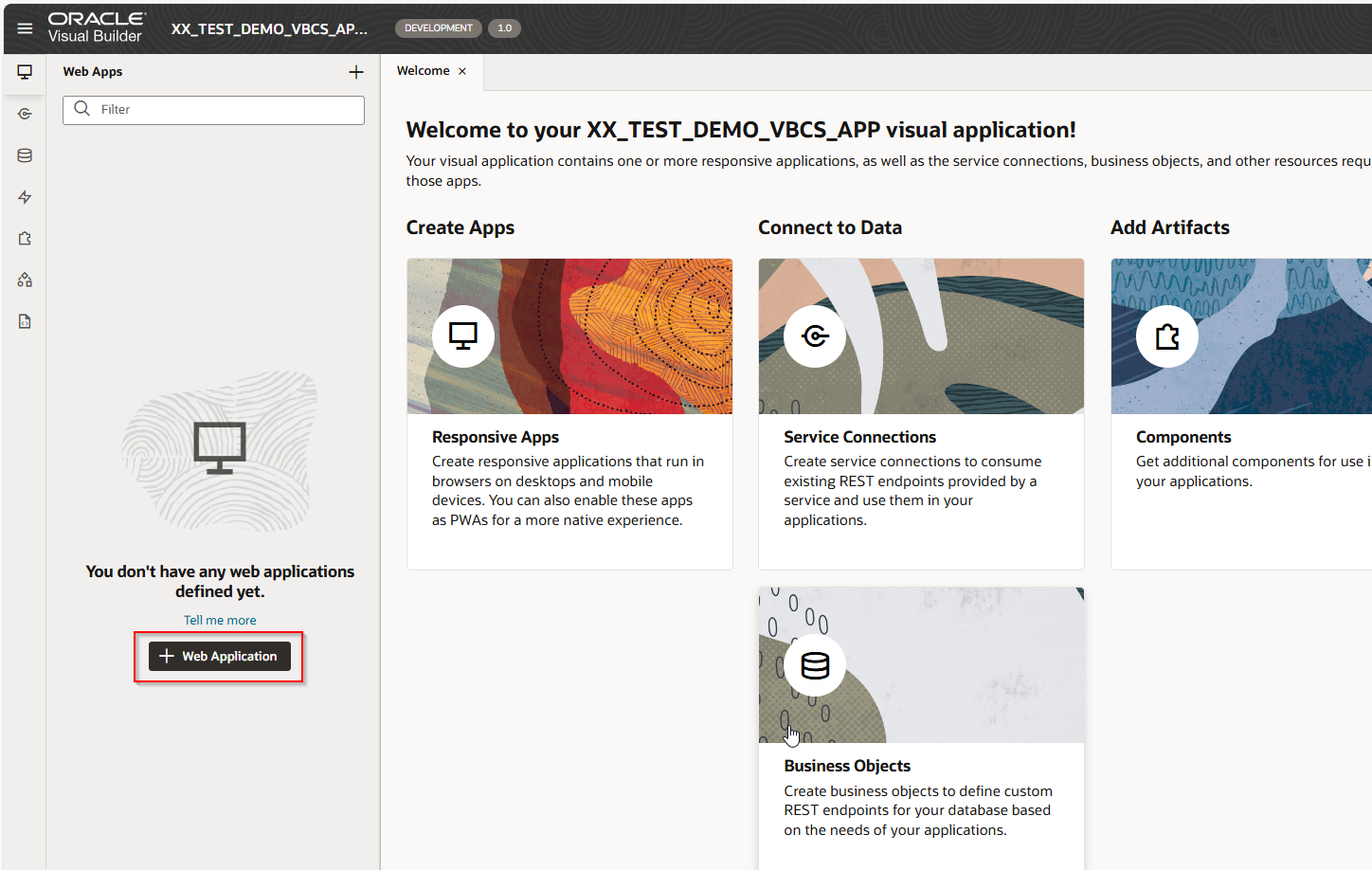Select the Service Connections sidebar icon

pos(24,113)
